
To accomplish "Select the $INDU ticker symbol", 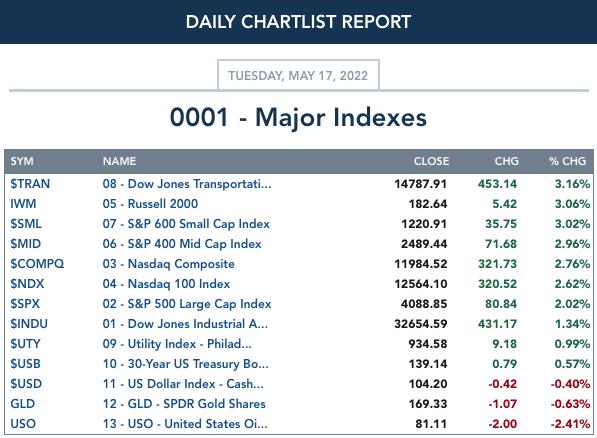I will click(29, 324).
